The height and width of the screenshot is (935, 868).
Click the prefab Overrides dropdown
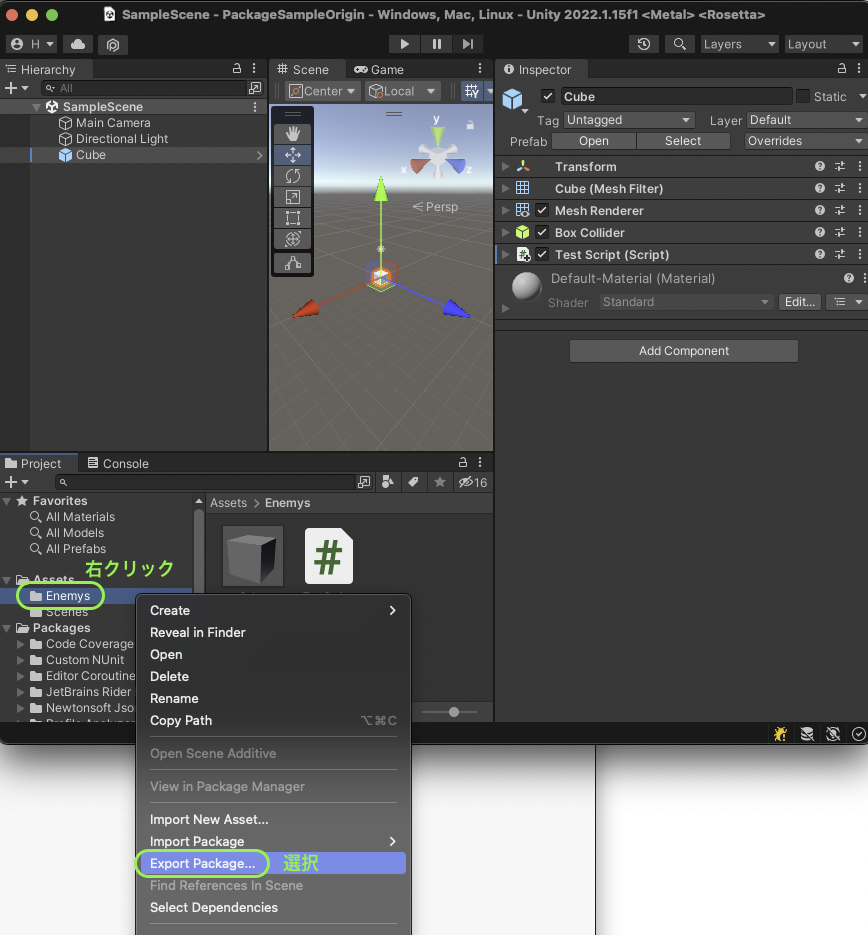(x=804, y=141)
